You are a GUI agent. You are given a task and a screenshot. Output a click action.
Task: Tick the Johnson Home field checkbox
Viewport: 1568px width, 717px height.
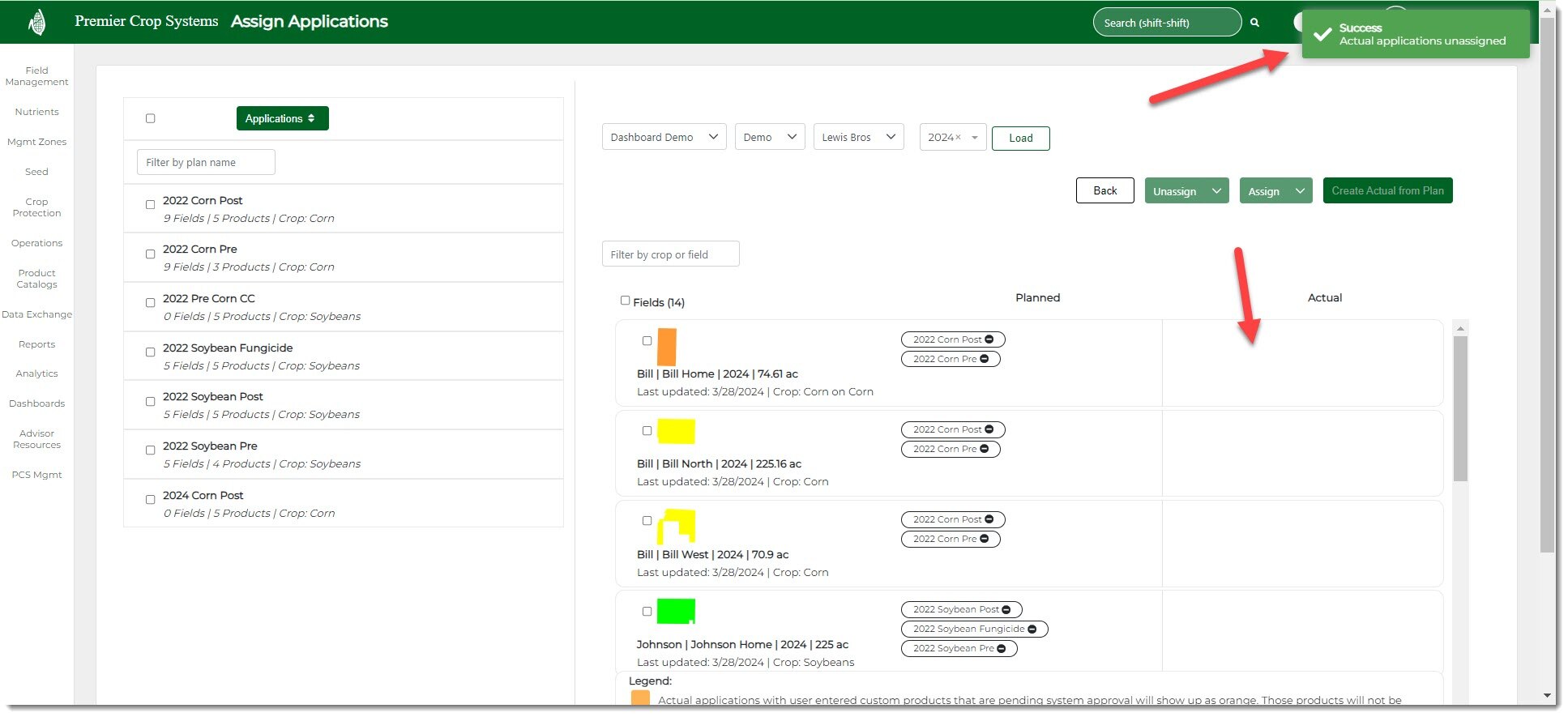pos(647,612)
